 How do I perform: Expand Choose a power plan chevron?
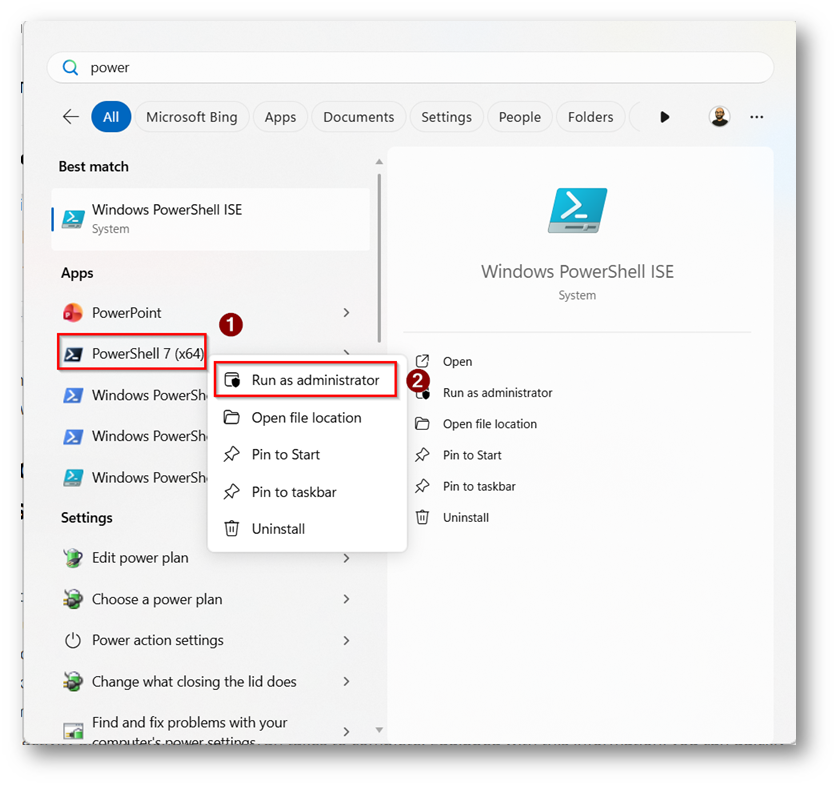click(x=346, y=599)
